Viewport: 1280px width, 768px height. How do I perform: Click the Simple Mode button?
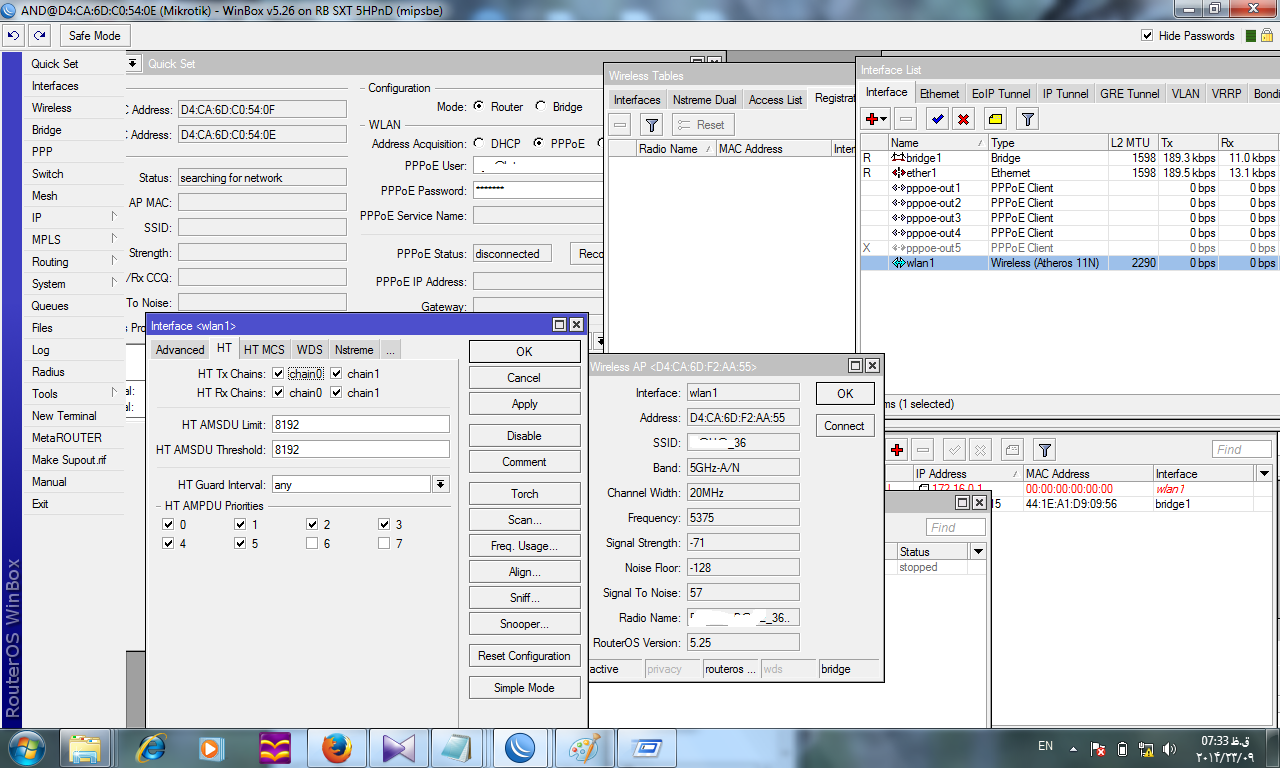[x=525, y=688]
